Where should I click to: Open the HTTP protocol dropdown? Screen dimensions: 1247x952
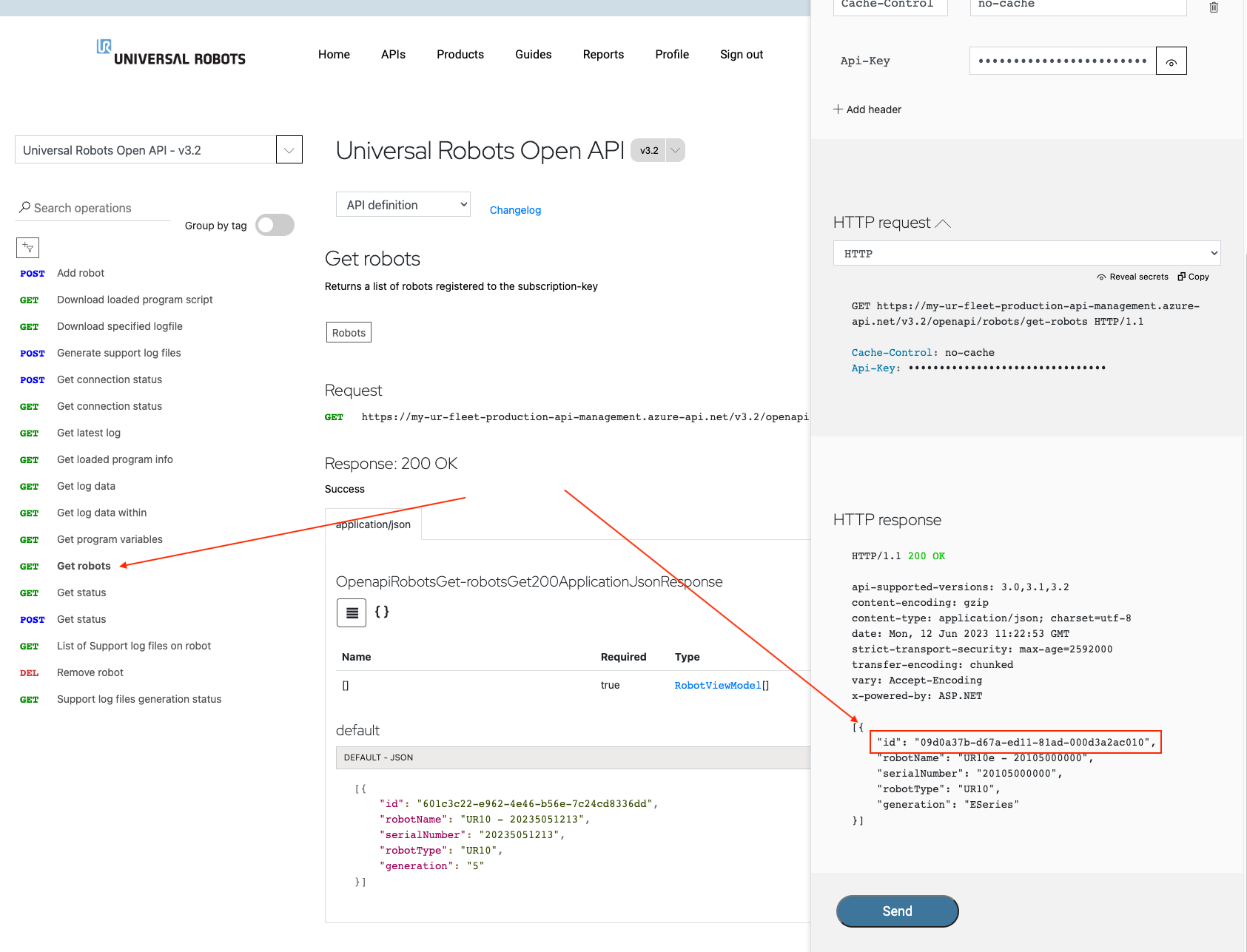tap(1026, 253)
